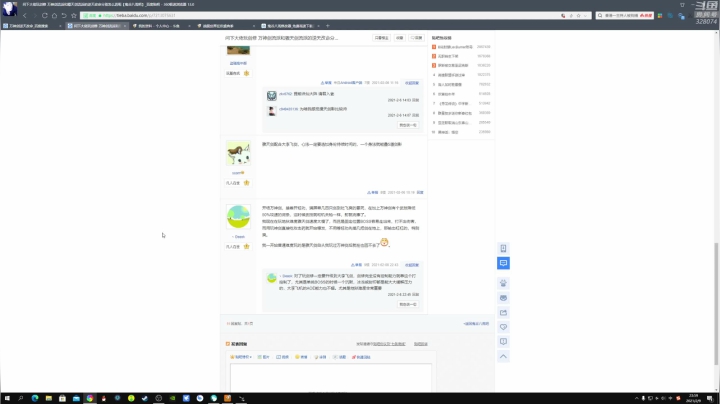Click the browser search box at top right
This screenshot has width=720, height=404.
[624, 16]
